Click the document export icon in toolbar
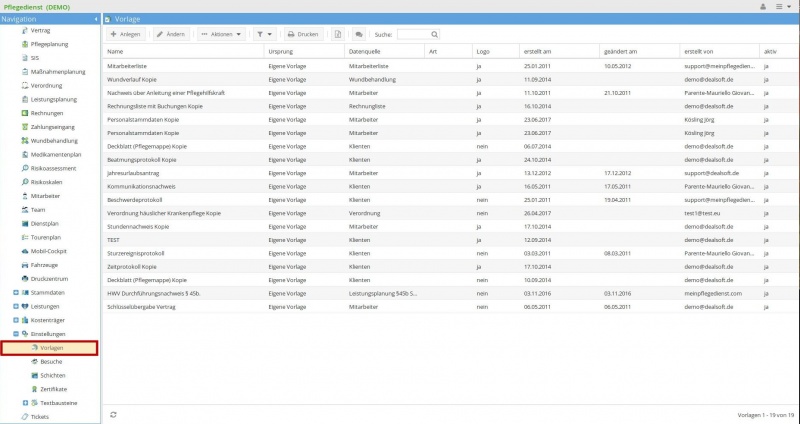 (338, 34)
